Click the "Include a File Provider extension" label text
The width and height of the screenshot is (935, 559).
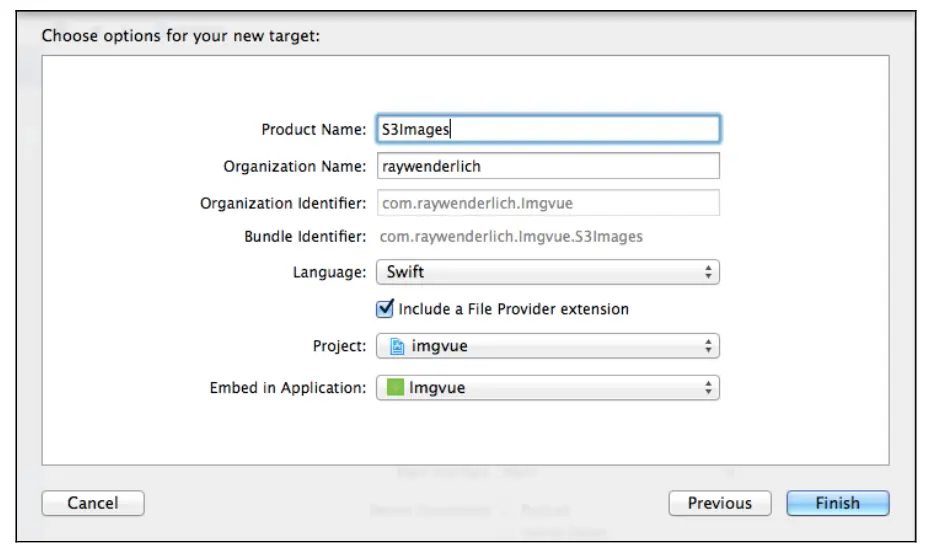tap(513, 309)
